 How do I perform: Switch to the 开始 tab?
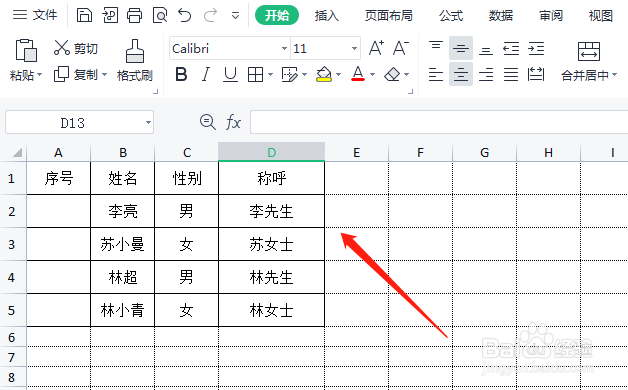277,15
